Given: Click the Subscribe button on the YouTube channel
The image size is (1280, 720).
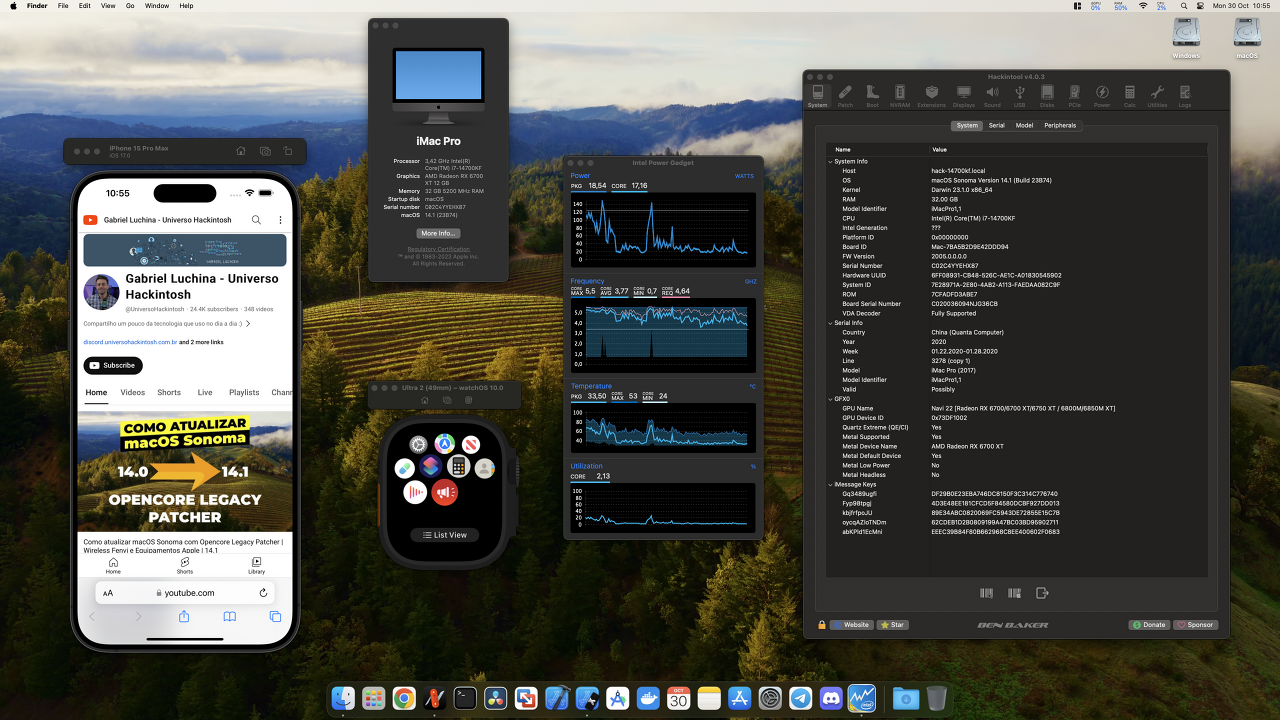Looking at the screenshot, I should coord(113,365).
